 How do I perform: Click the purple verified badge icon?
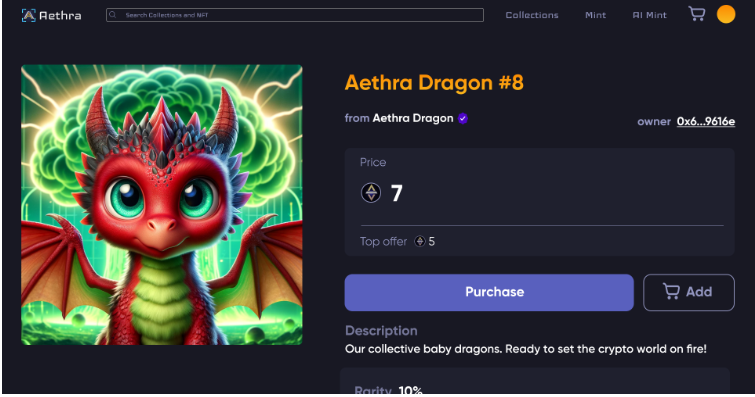click(x=463, y=119)
